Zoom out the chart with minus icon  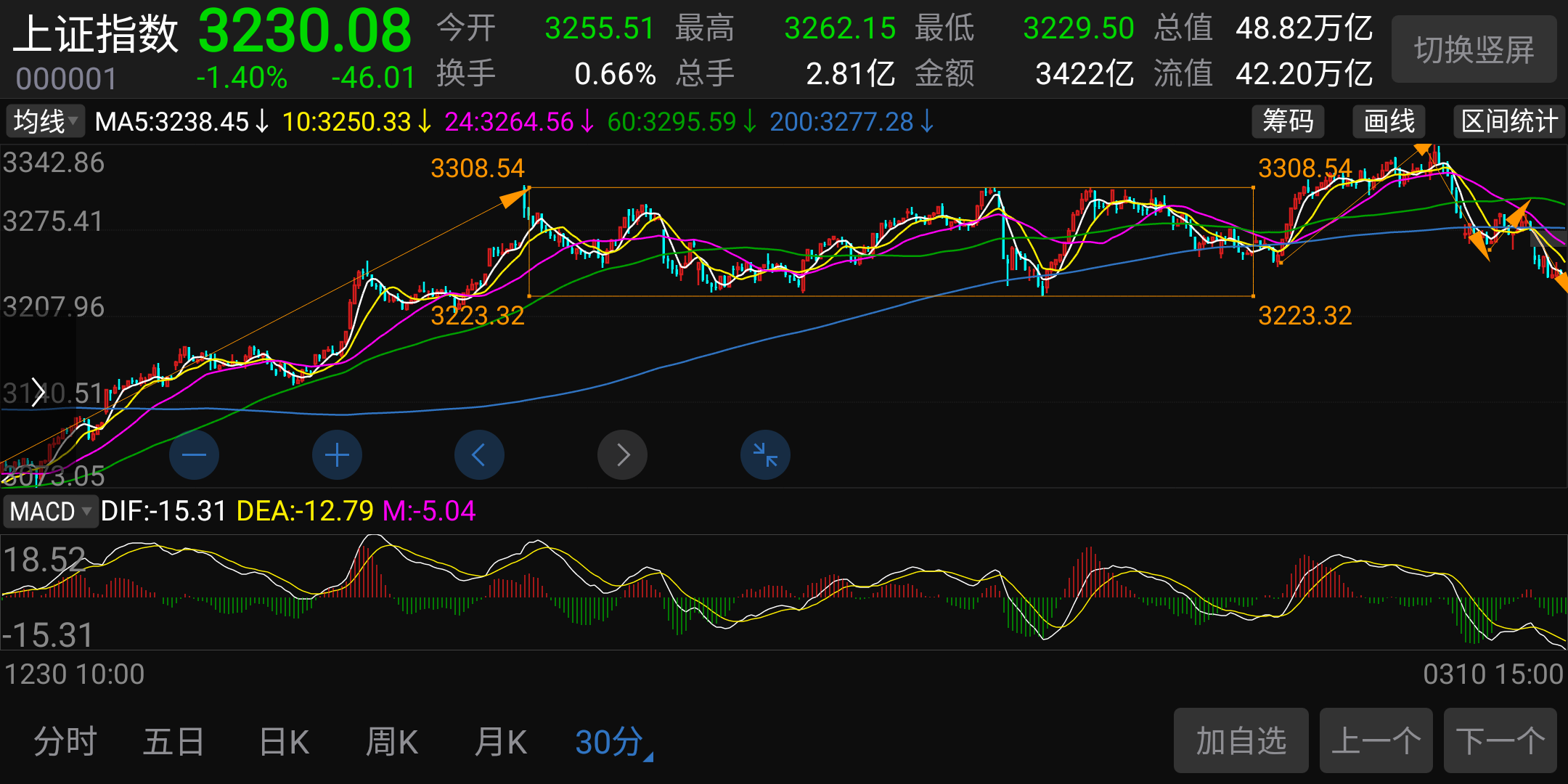tap(193, 454)
